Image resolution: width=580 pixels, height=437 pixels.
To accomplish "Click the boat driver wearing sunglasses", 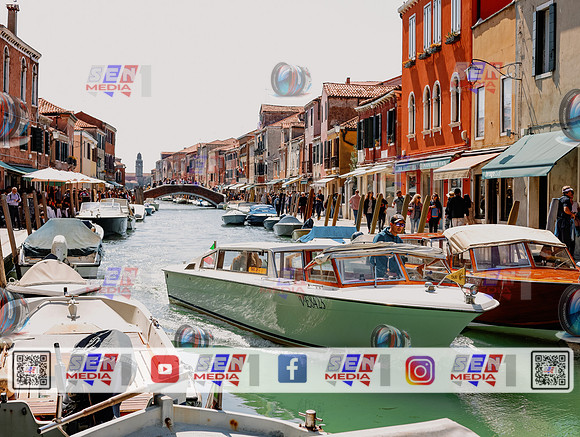I will click(x=389, y=244).
